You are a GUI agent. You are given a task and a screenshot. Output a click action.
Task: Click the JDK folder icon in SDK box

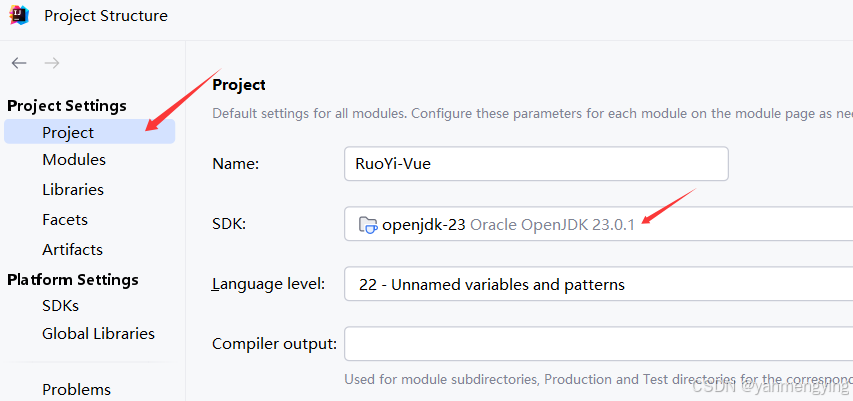click(368, 224)
